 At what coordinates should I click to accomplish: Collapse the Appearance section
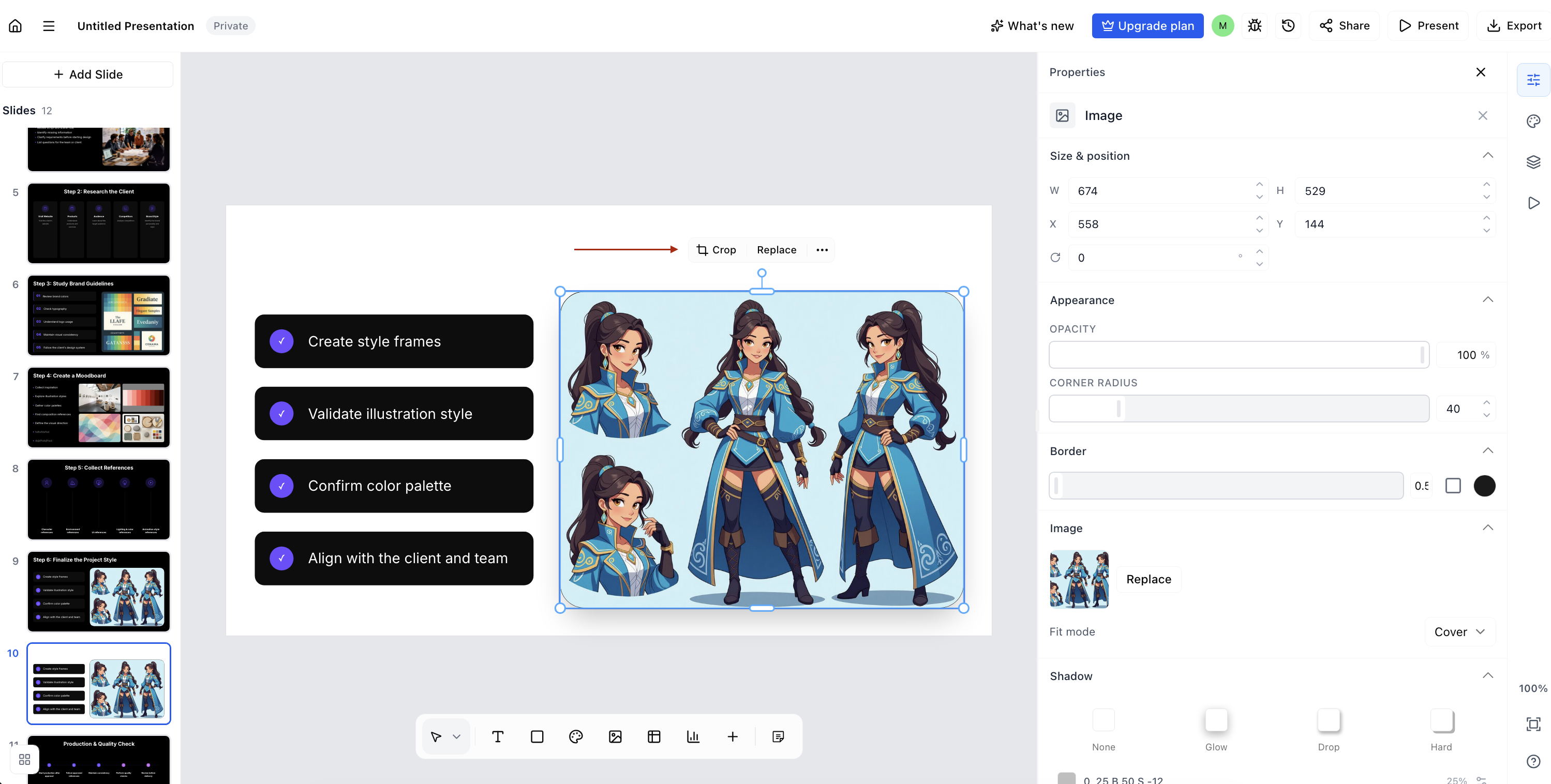[1487, 299]
